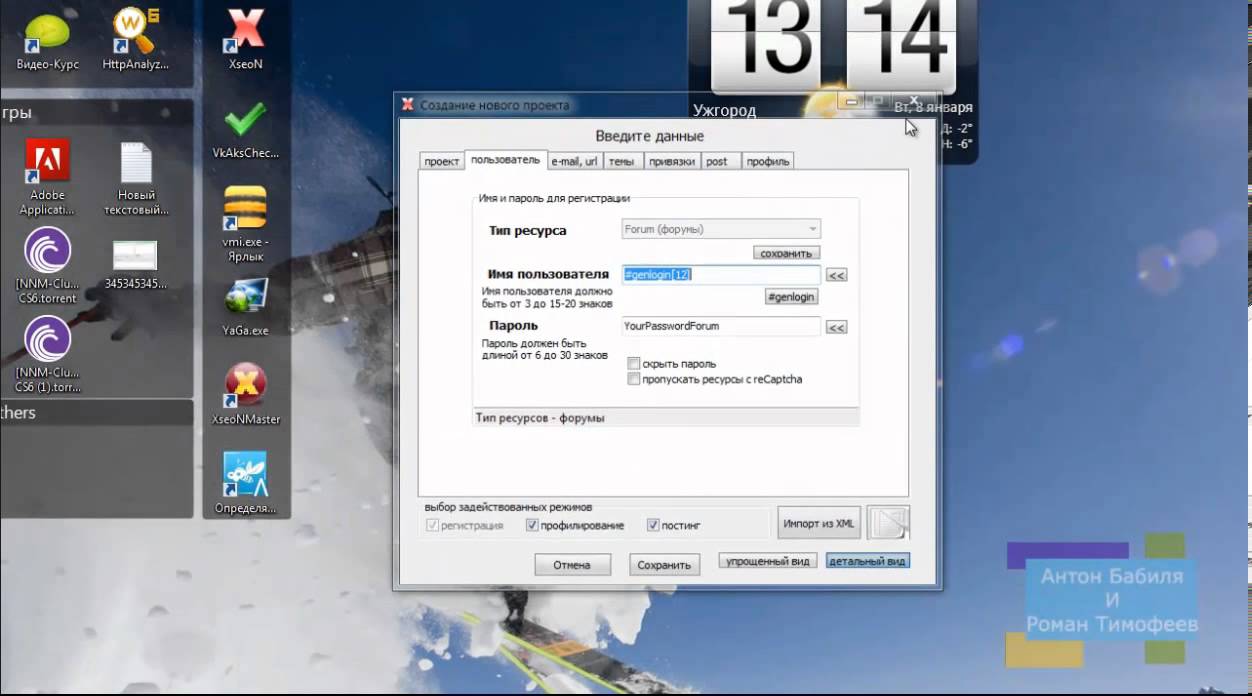Screen dimensions: 1252x696
Task: Switch to детальный вид
Action: click(868, 561)
